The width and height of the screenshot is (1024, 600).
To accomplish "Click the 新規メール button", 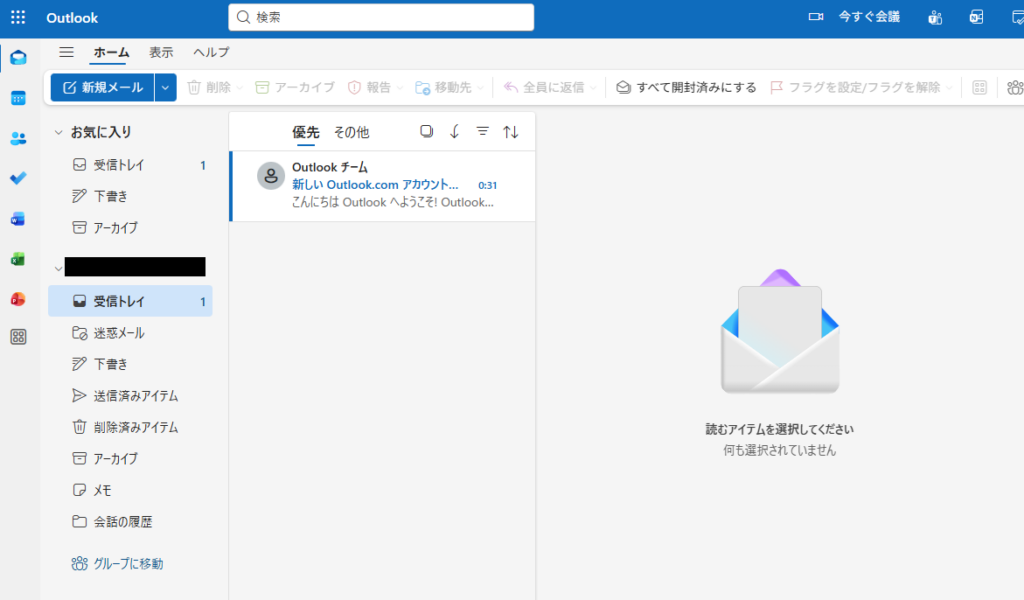I will tap(103, 88).
